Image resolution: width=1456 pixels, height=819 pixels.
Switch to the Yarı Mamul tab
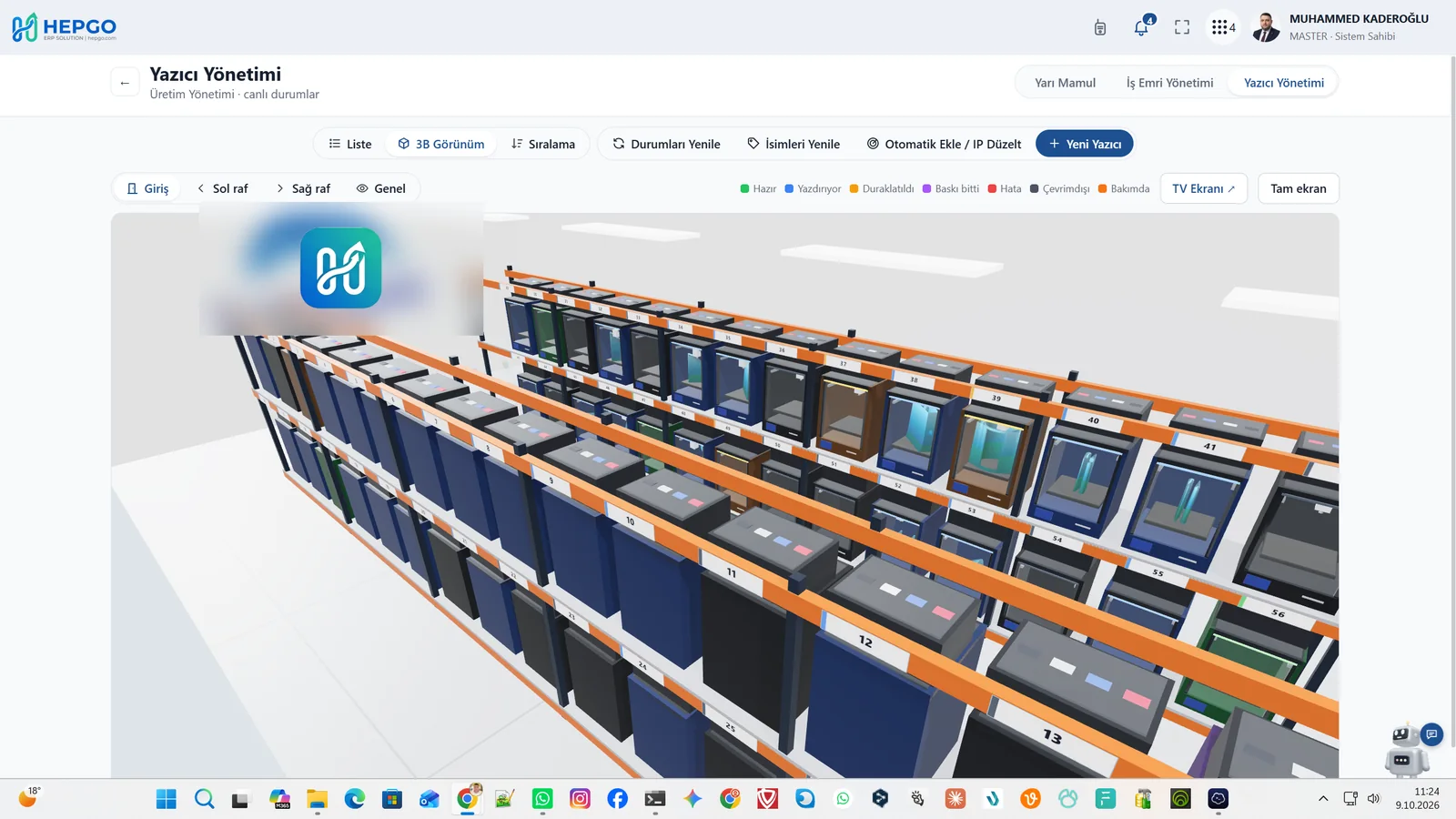tap(1065, 83)
